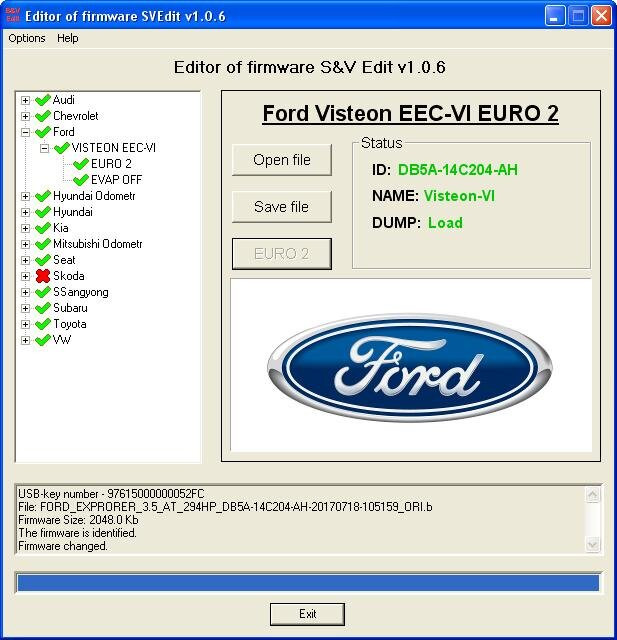The height and width of the screenshot is (640, 617).
Task: Click the checkmark icon beside Hyundai Odometr
Action: [x=42, y=196]
